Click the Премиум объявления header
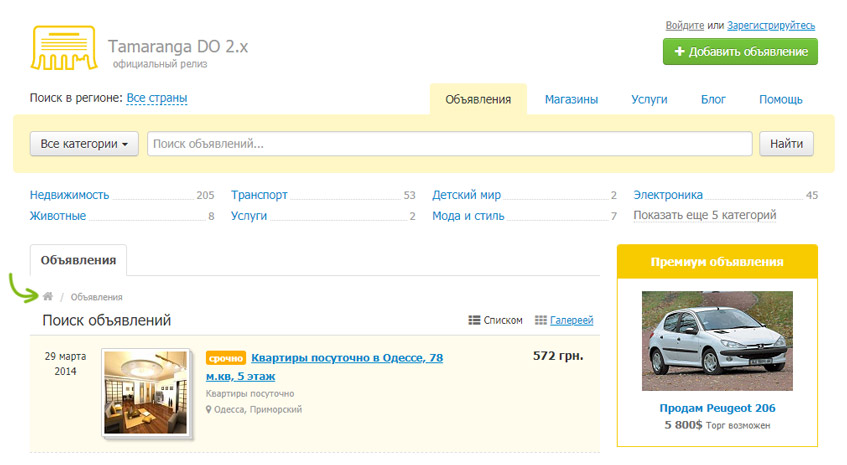The width and height of the screenshot is (847, 465). pos(717,262)
